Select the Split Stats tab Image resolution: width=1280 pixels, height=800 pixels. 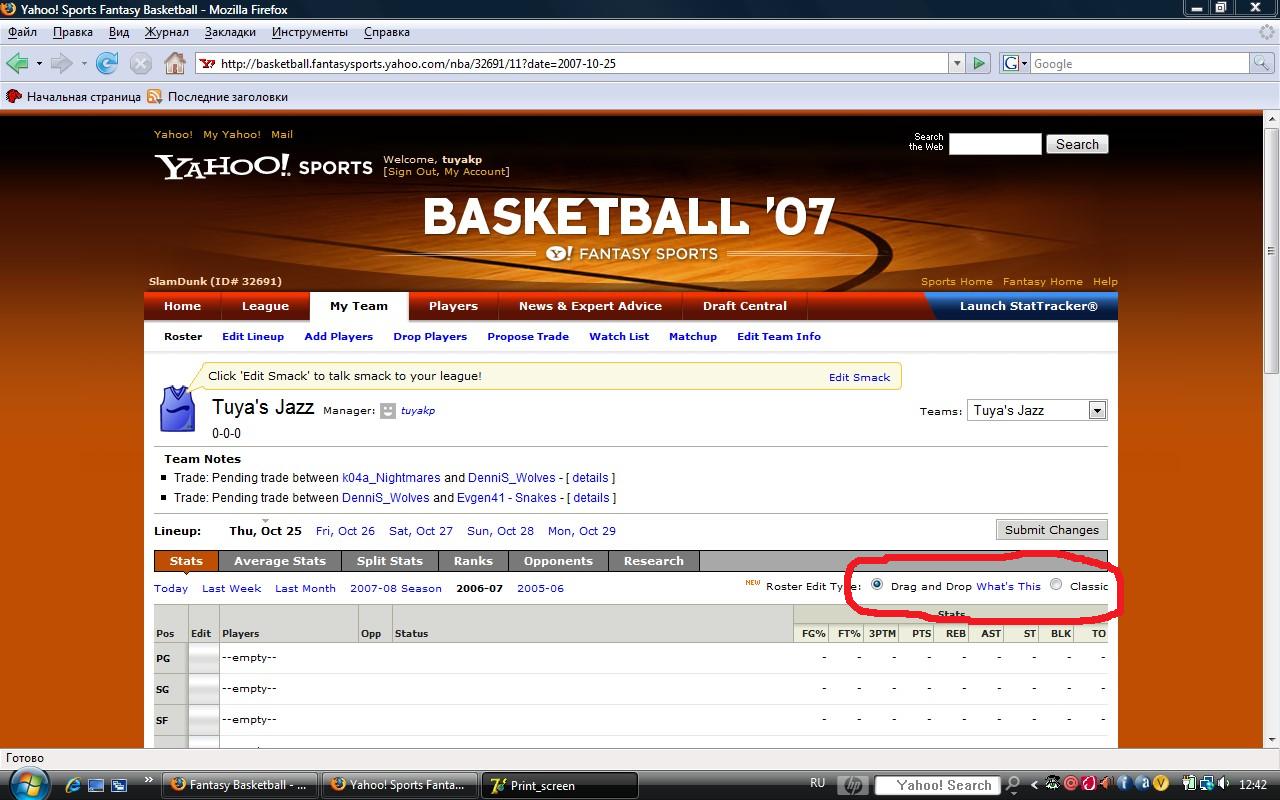[x=390, y=561]
